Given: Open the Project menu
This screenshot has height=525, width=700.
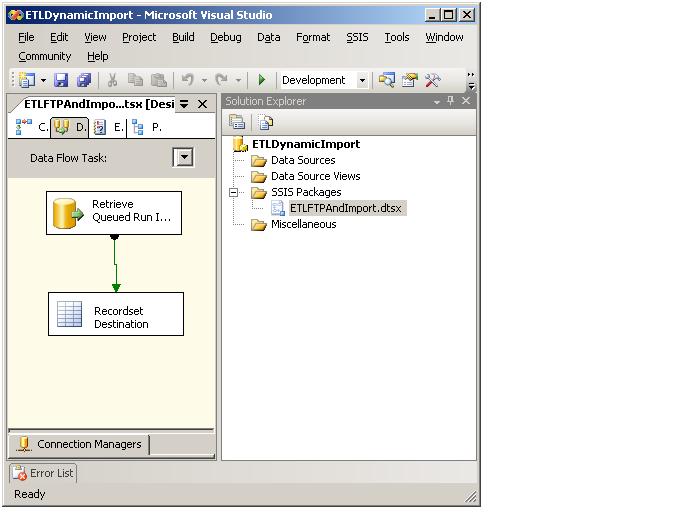Looking at the screenshot, I should tap(139, 38).
